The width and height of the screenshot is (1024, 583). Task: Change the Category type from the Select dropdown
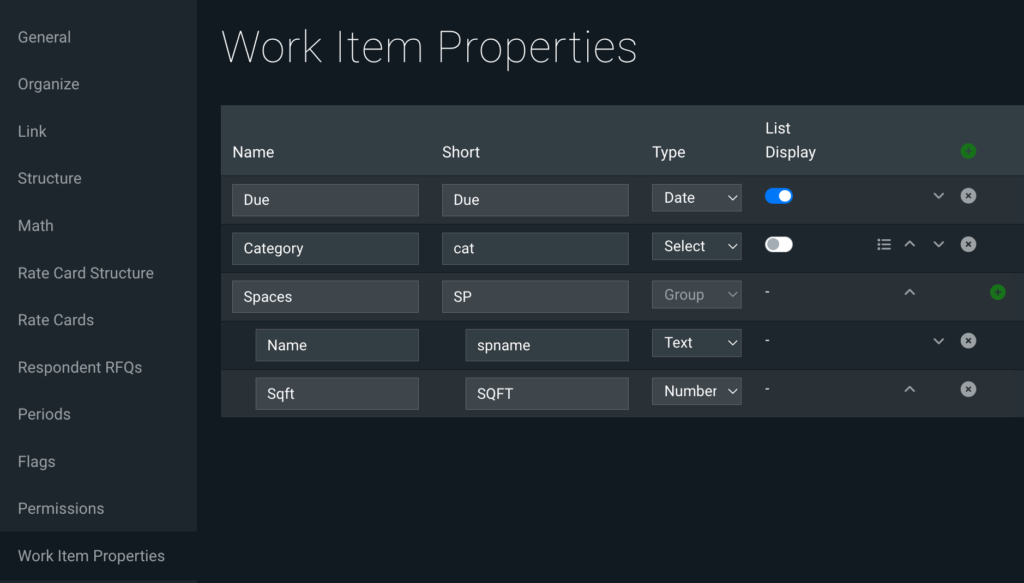[696, 246]
